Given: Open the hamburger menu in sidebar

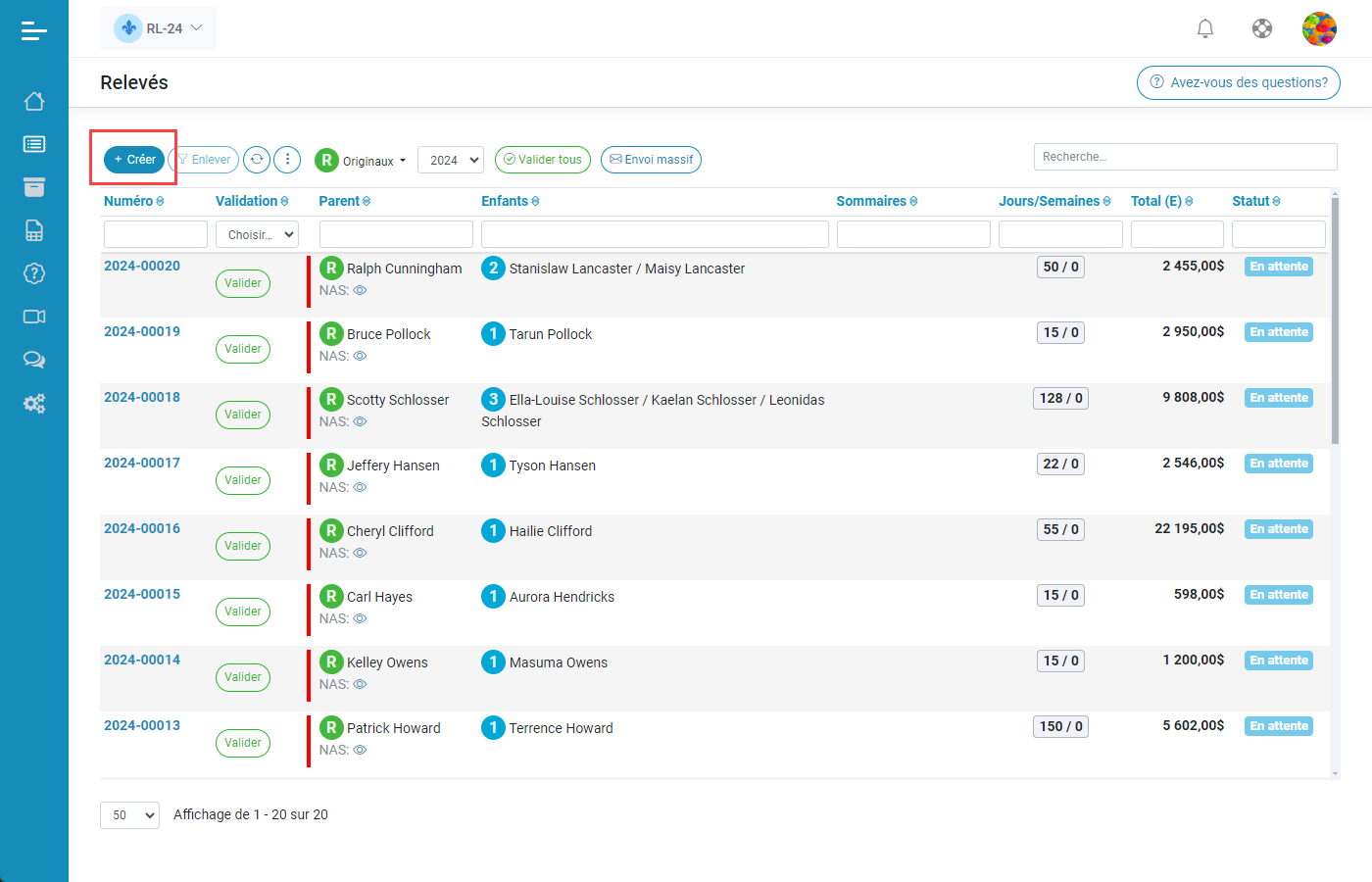Looking at the screenshot, I should (x=34, y=31).
